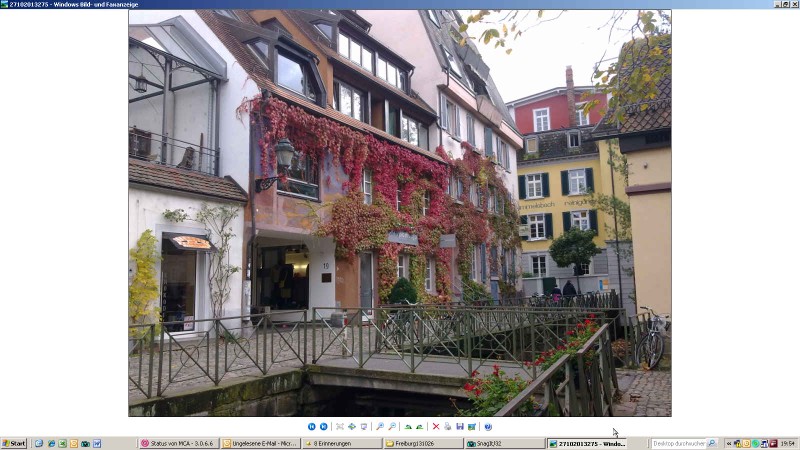This screenshot has height=450, width=800.
Task: Open the Windows Start menu
Action: [x=14, y=443]
